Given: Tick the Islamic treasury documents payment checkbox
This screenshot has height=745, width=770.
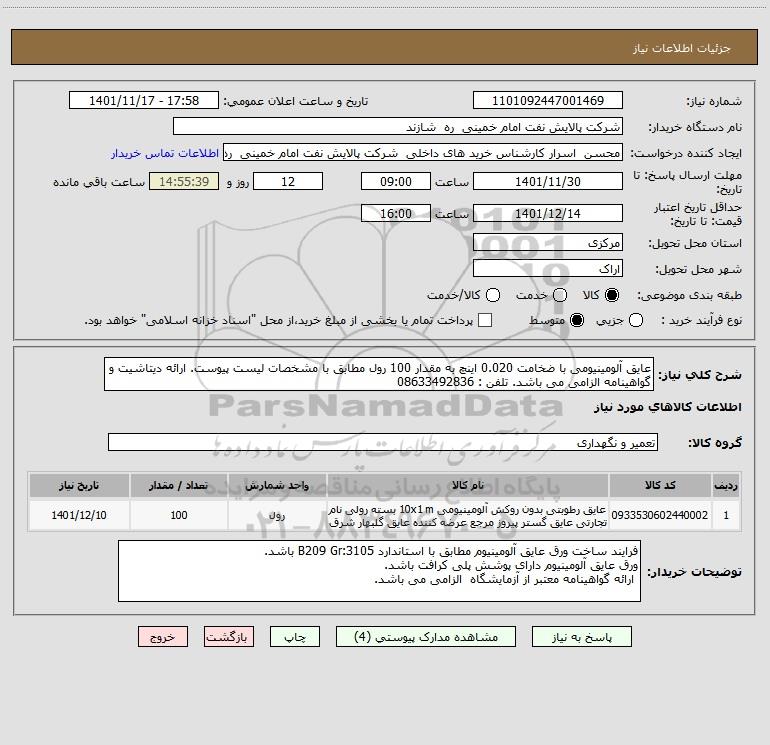Looking at the screenshot, I should point(485,320).
